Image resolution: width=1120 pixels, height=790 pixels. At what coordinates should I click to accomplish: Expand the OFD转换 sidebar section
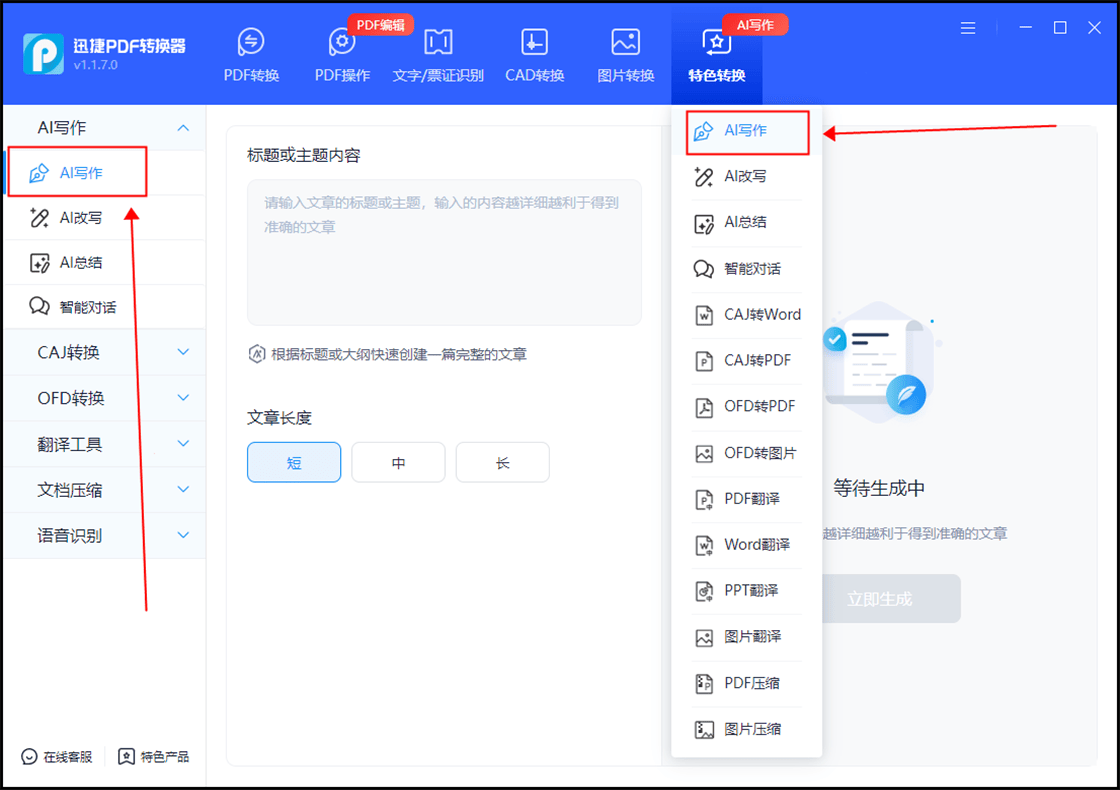click(104, 398)
